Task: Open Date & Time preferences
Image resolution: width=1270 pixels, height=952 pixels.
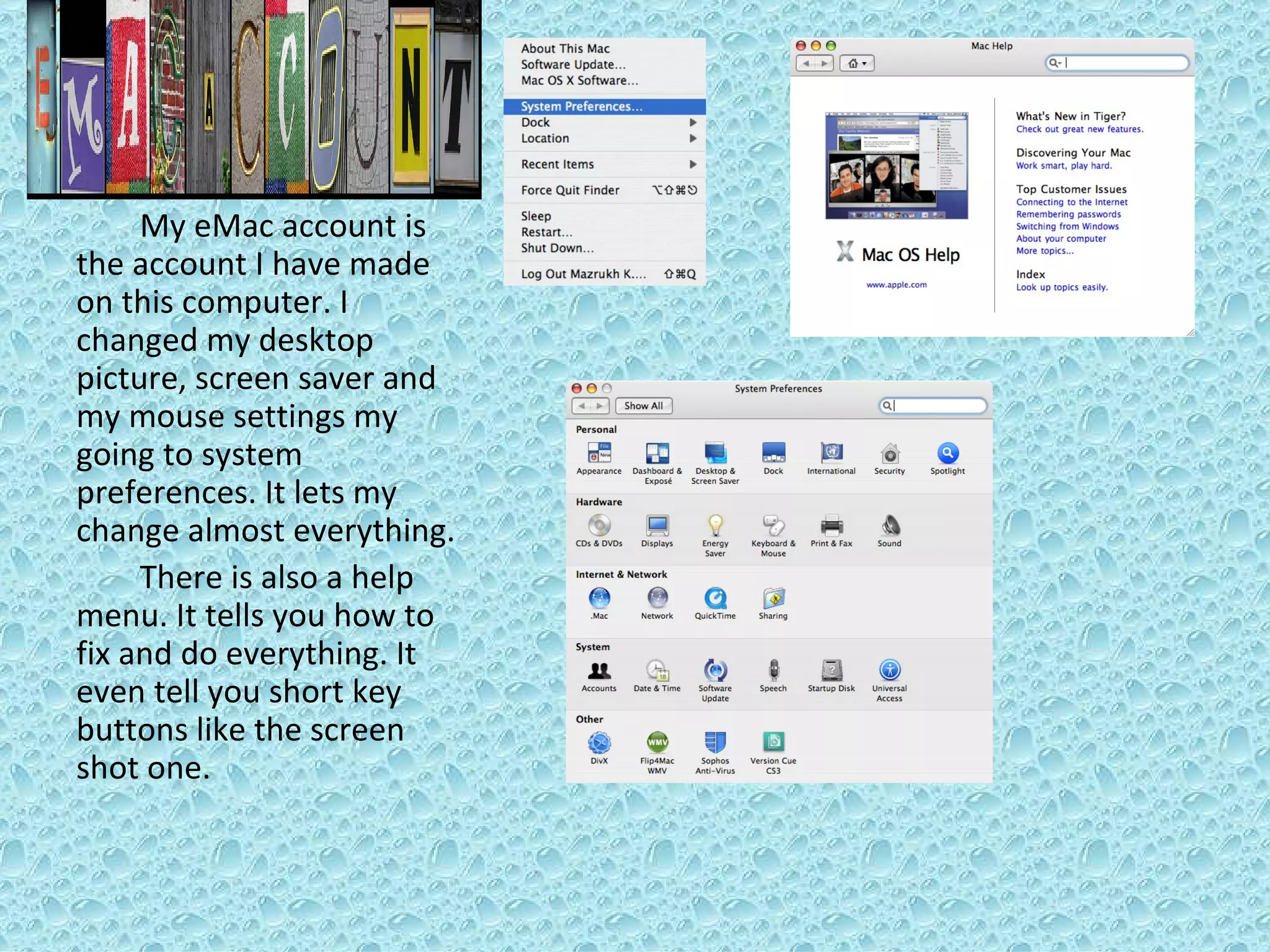Action: (657, 676)
